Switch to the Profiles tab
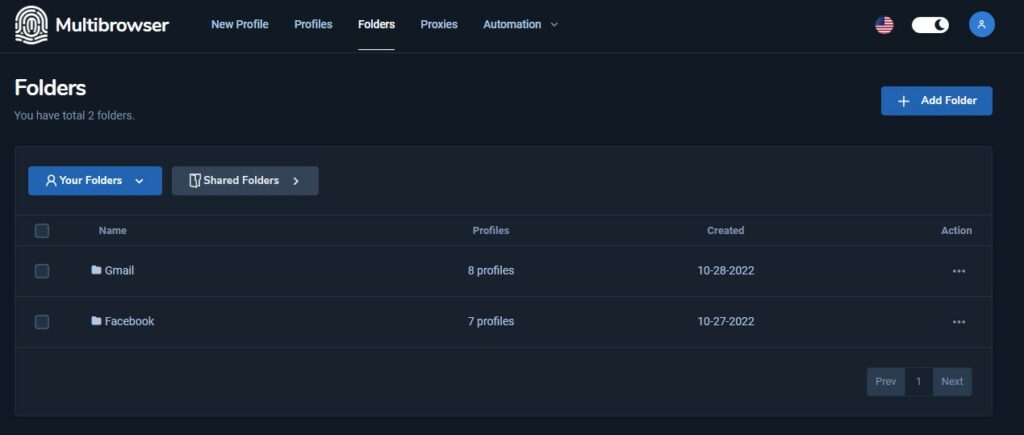 (313, 24)
